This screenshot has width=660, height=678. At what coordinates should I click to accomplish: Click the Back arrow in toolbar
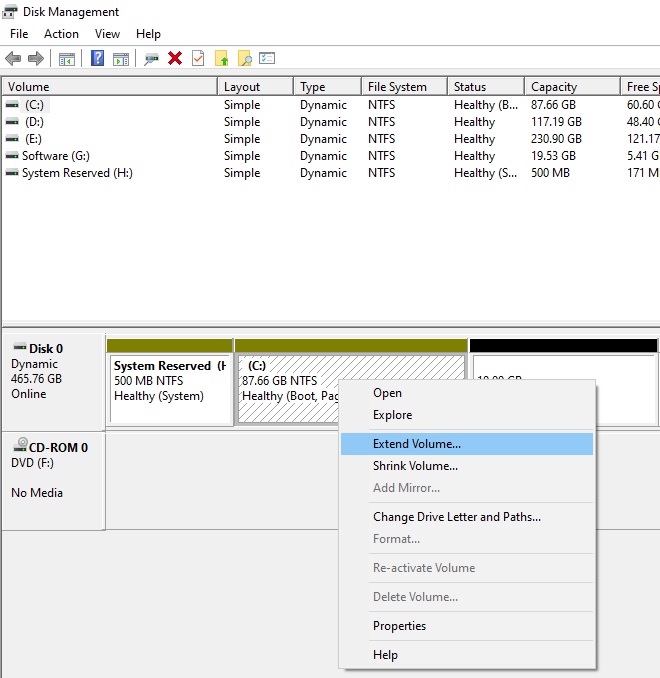[13, 58]
